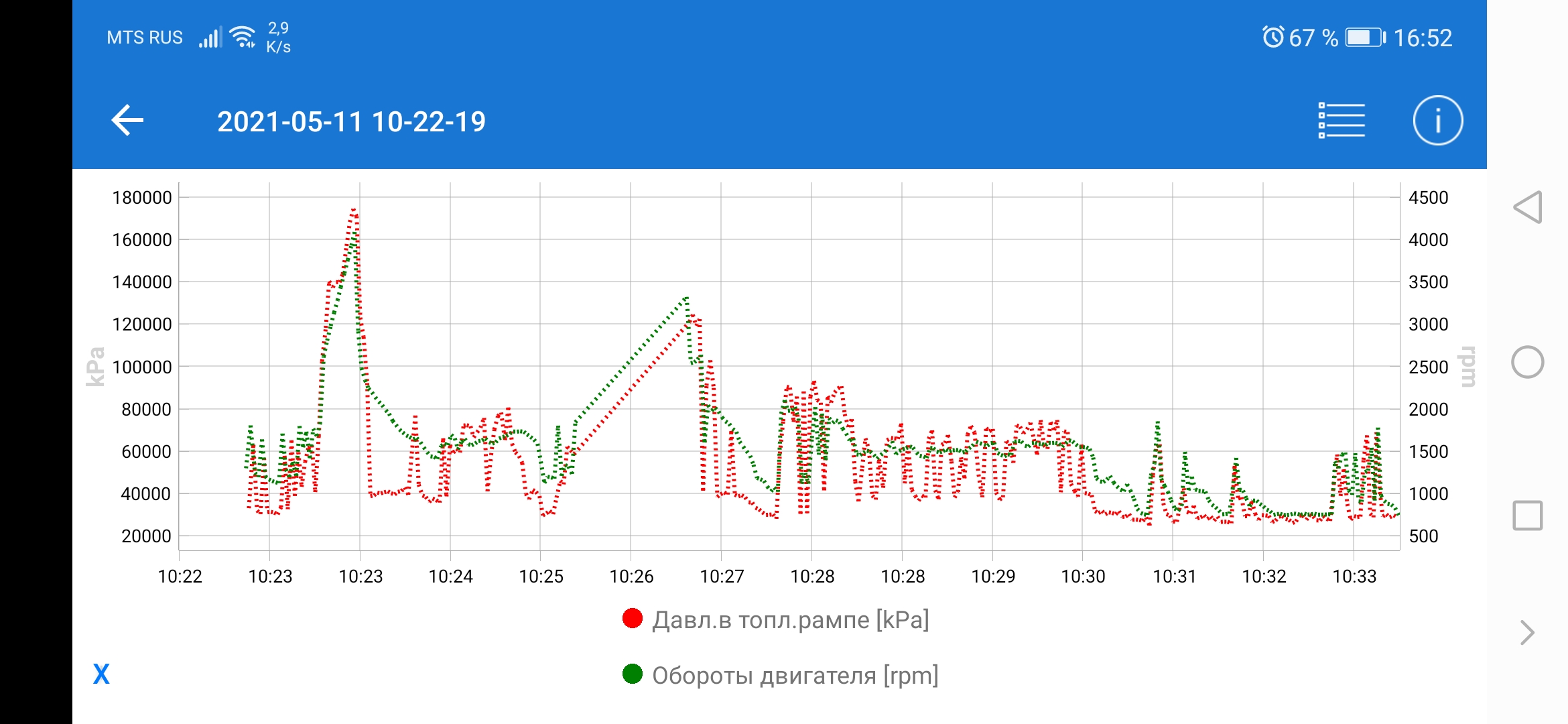Tap the 10:27 time axis marker
The image size is (1568, 724).
pos(722,577)
